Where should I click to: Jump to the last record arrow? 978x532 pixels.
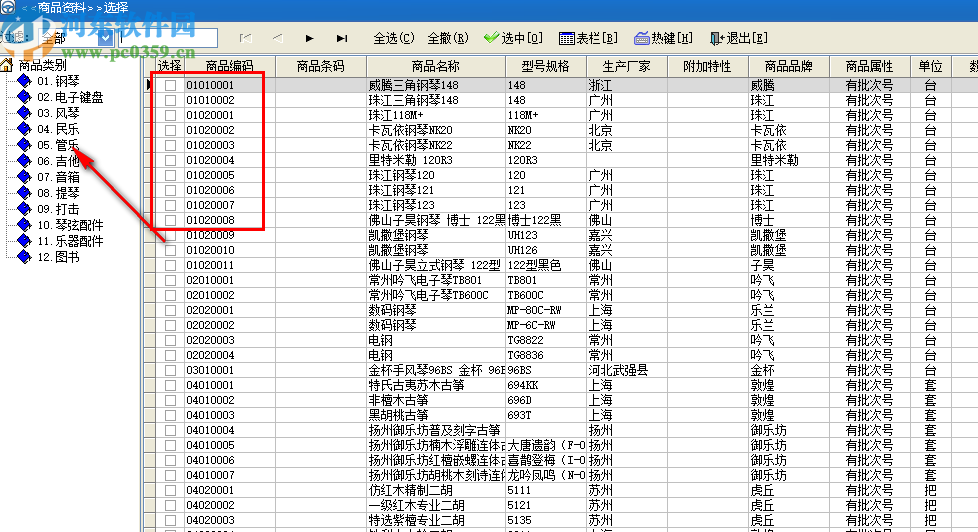pos(342,38)
